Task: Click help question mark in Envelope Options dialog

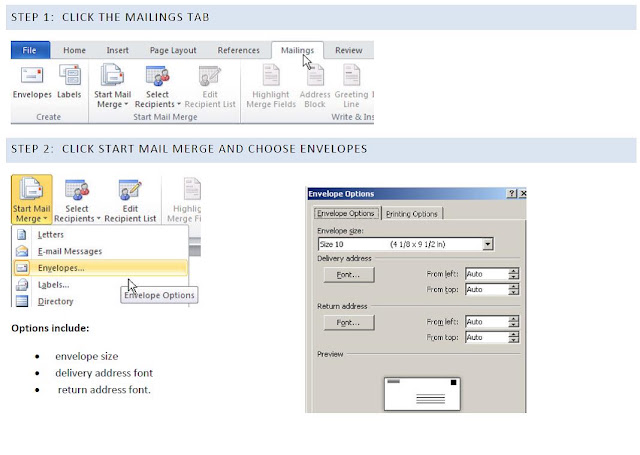Action: 511,193
